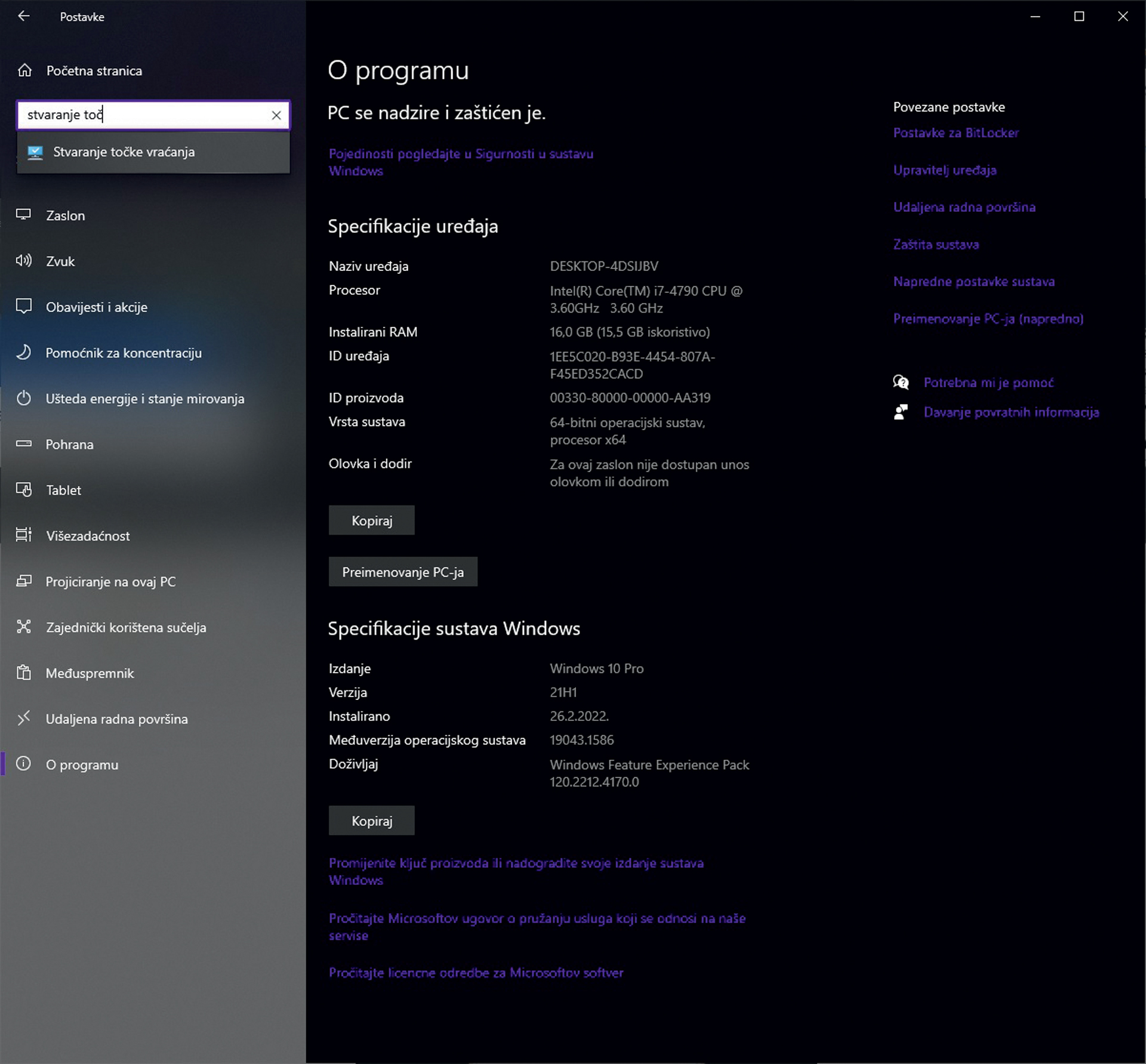
Task: Go to Pomoćnik za koncentraciju
Action: coord(124,353)
